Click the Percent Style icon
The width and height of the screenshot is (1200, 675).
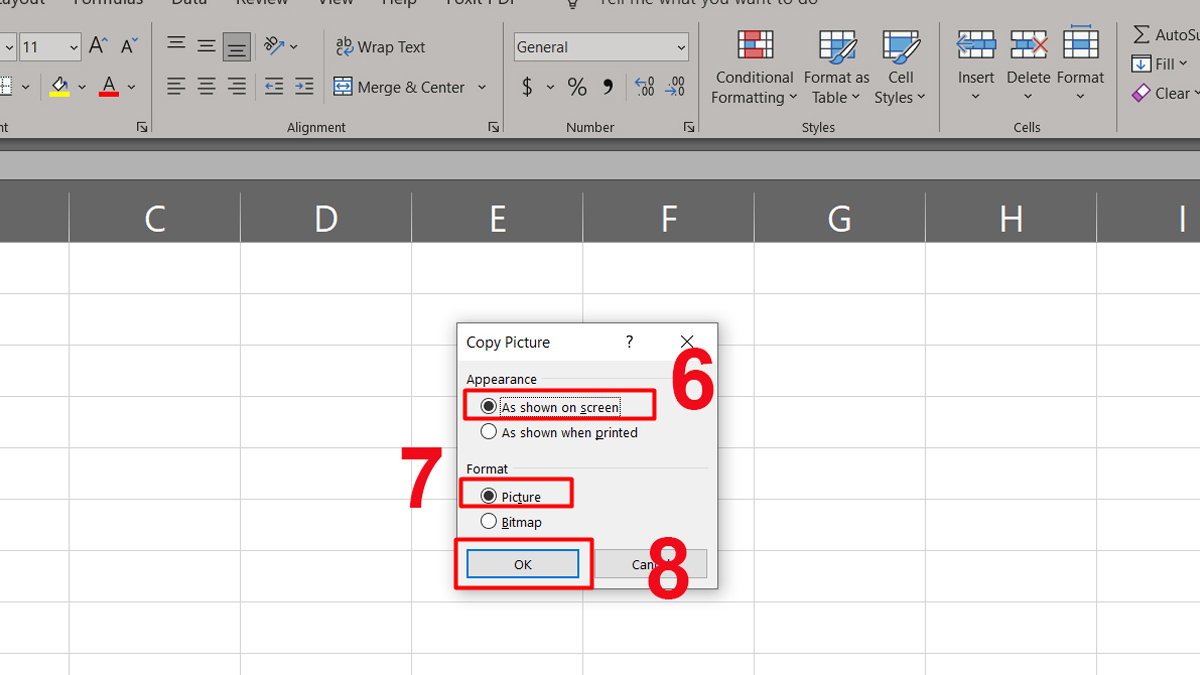pos(577,87)
